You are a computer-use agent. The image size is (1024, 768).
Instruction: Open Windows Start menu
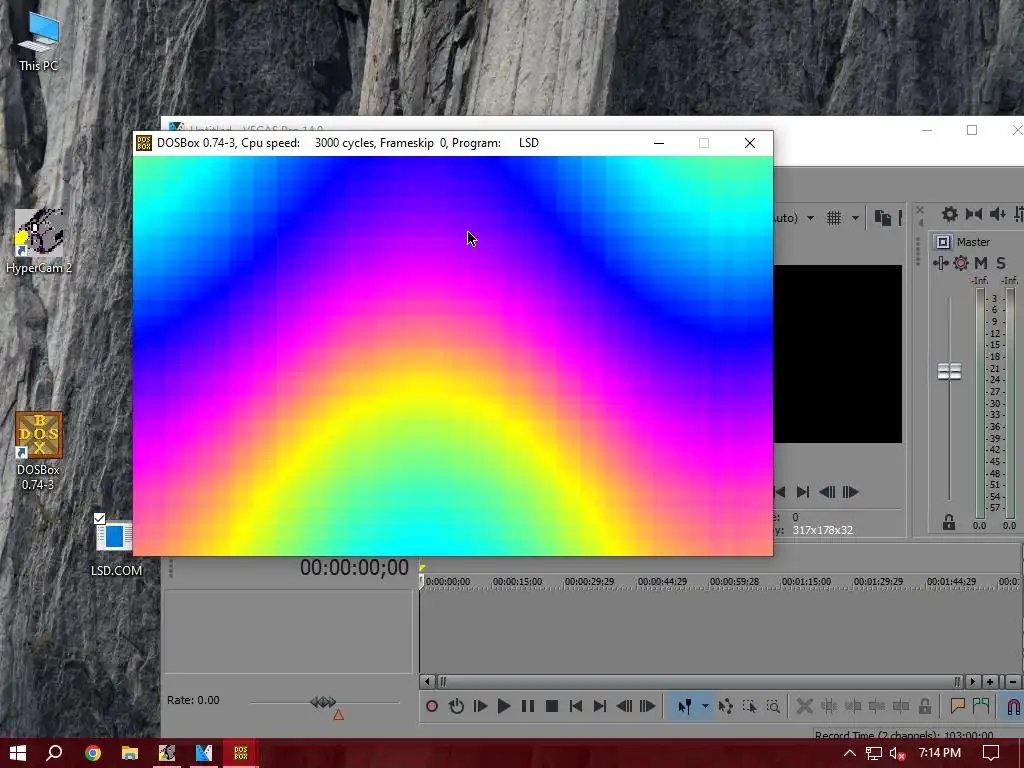click(18, 753)
